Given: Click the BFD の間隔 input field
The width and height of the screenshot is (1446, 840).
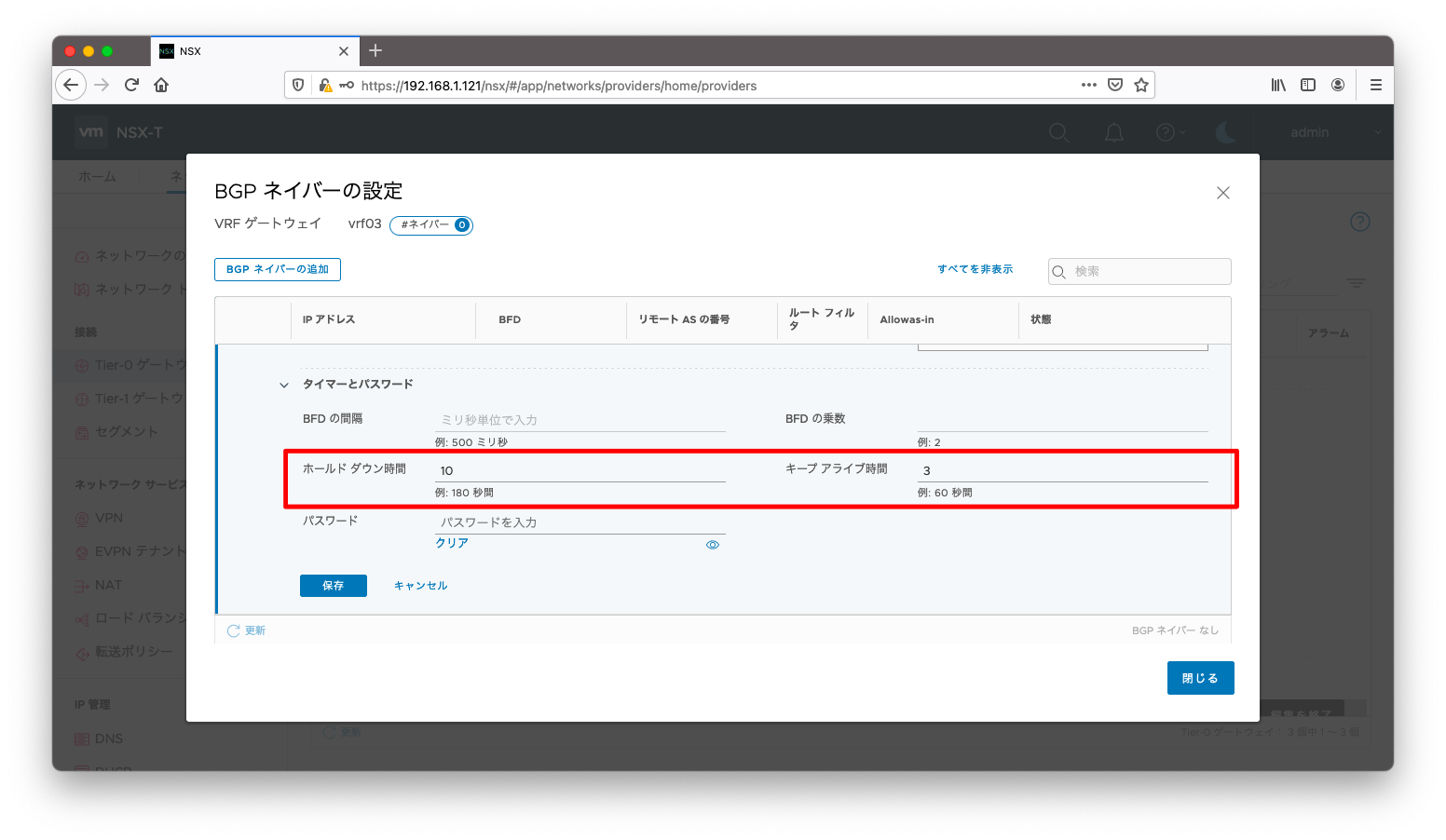Looking at the screenshot, I should [580, 420].
